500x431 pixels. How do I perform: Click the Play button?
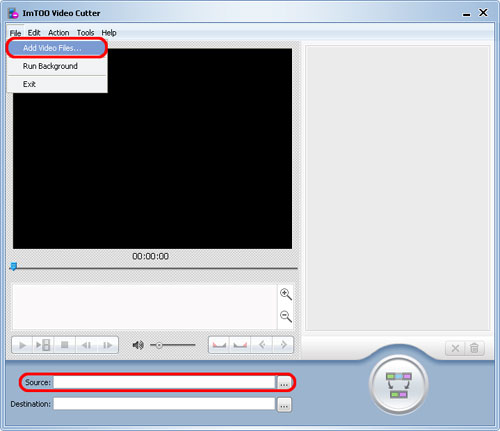tap(22, 345)
